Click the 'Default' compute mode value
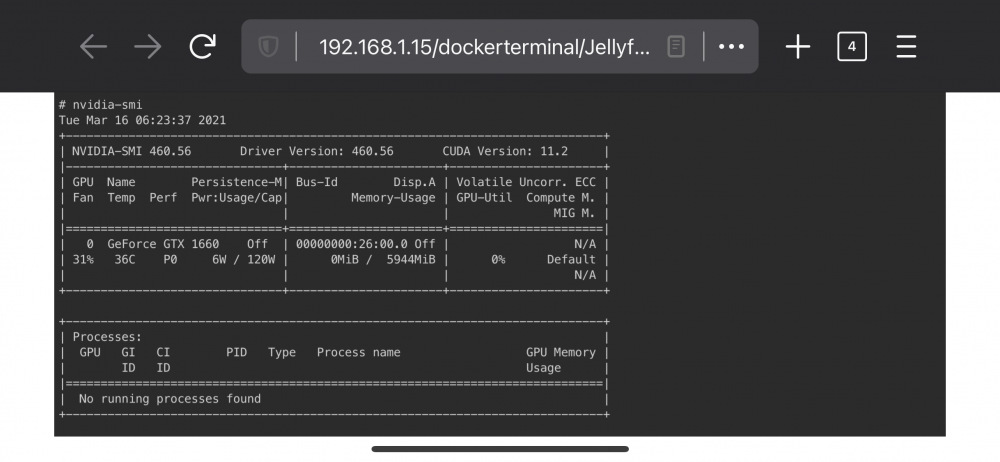The image size is (1000, 462). 571,260
